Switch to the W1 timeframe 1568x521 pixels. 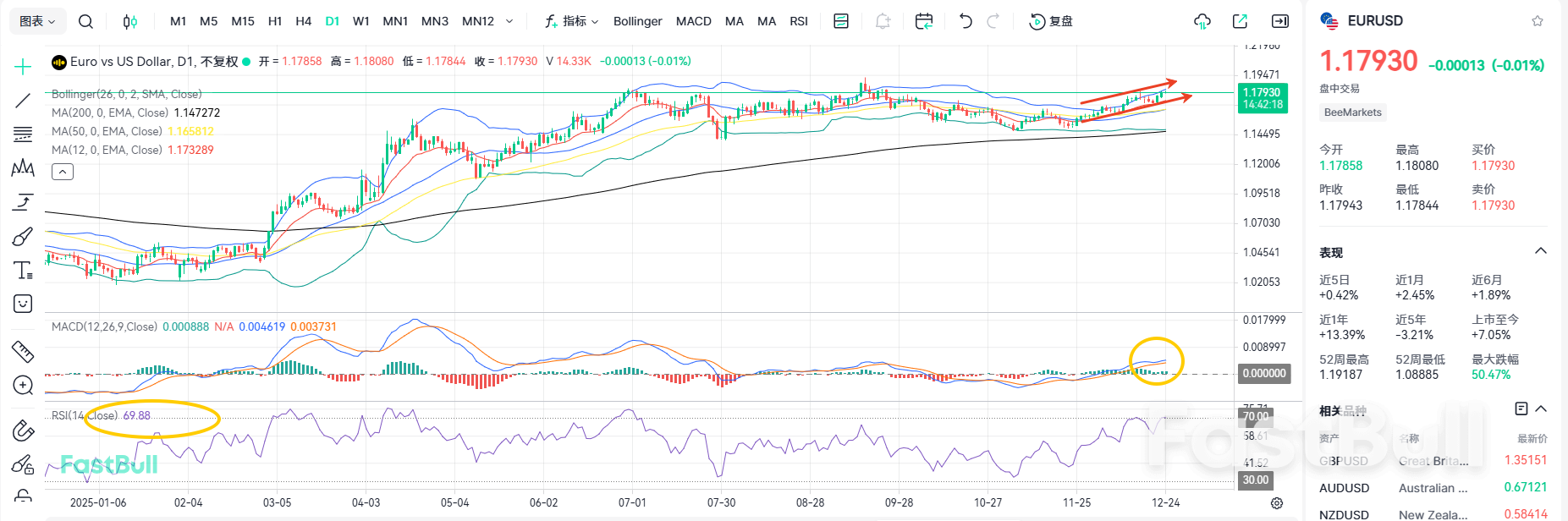pyautogui.click(x=360, y=21)
